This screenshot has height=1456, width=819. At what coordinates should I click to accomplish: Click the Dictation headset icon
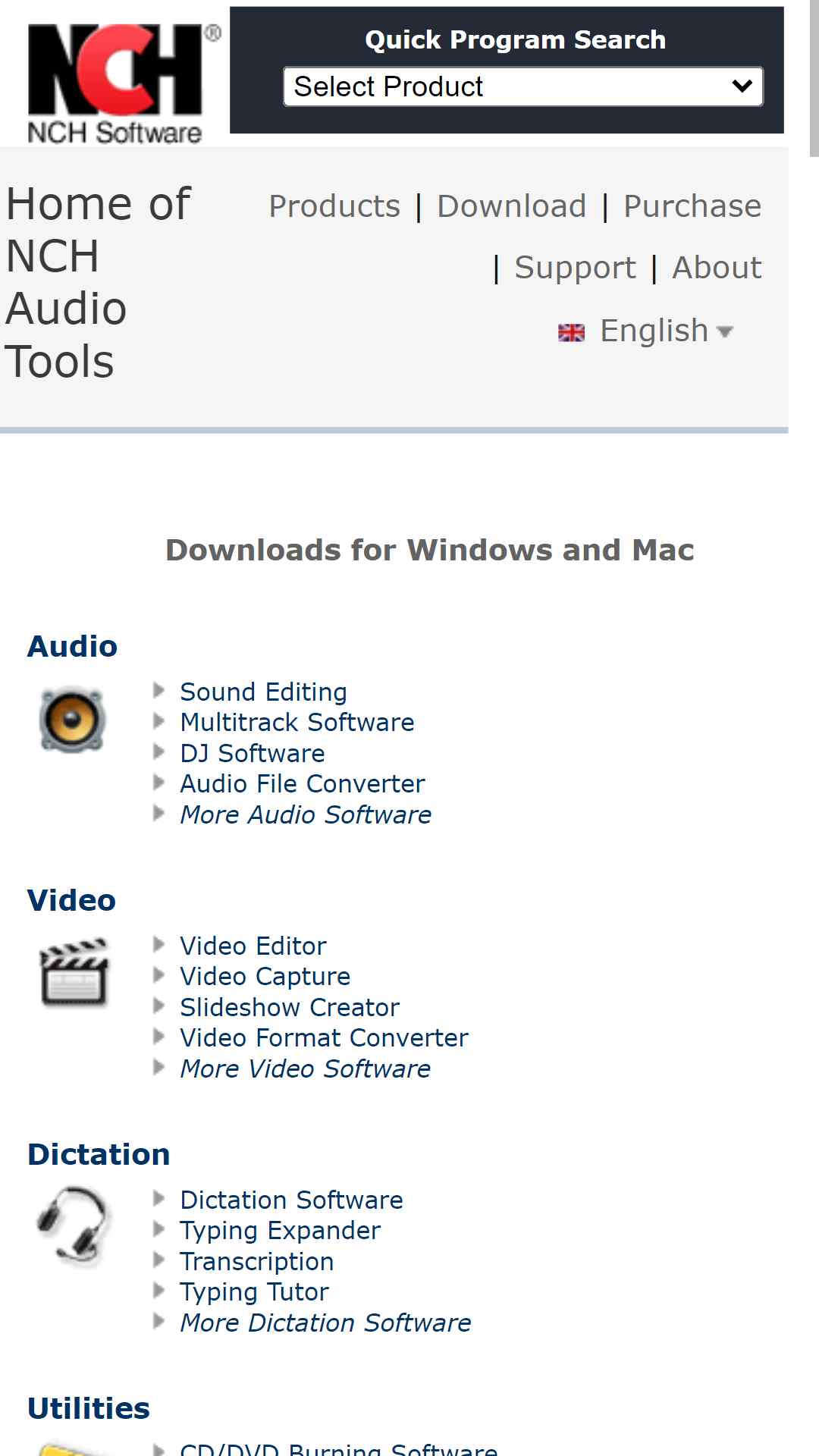(73, 1226)
